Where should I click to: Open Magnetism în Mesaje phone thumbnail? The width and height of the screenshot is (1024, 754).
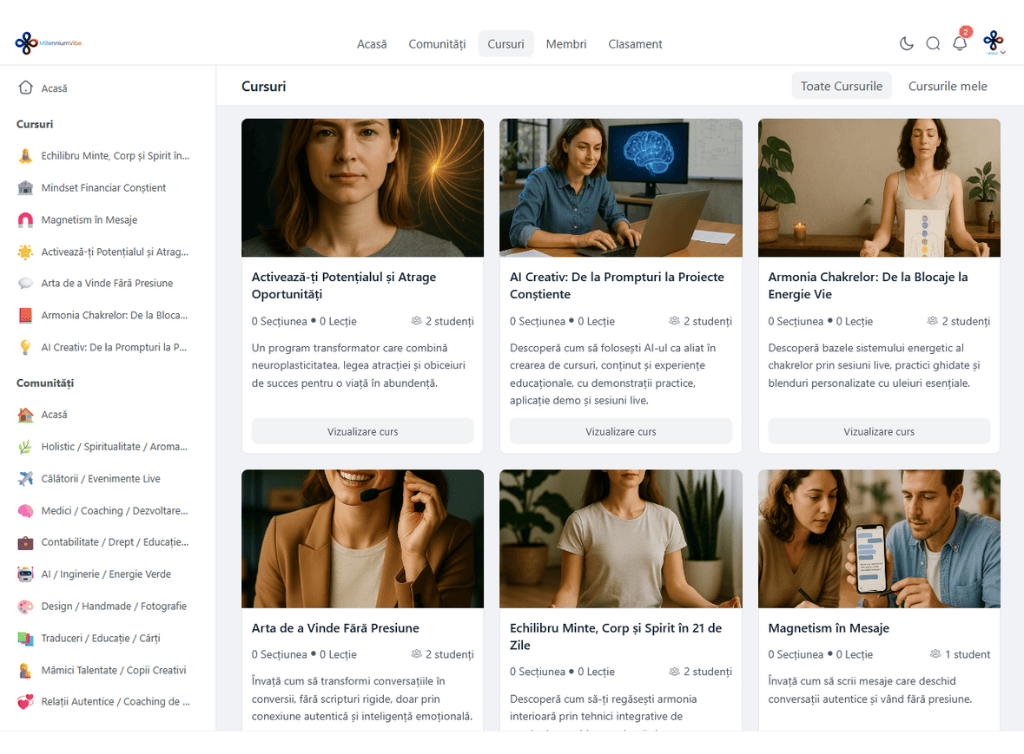(879, 539)
